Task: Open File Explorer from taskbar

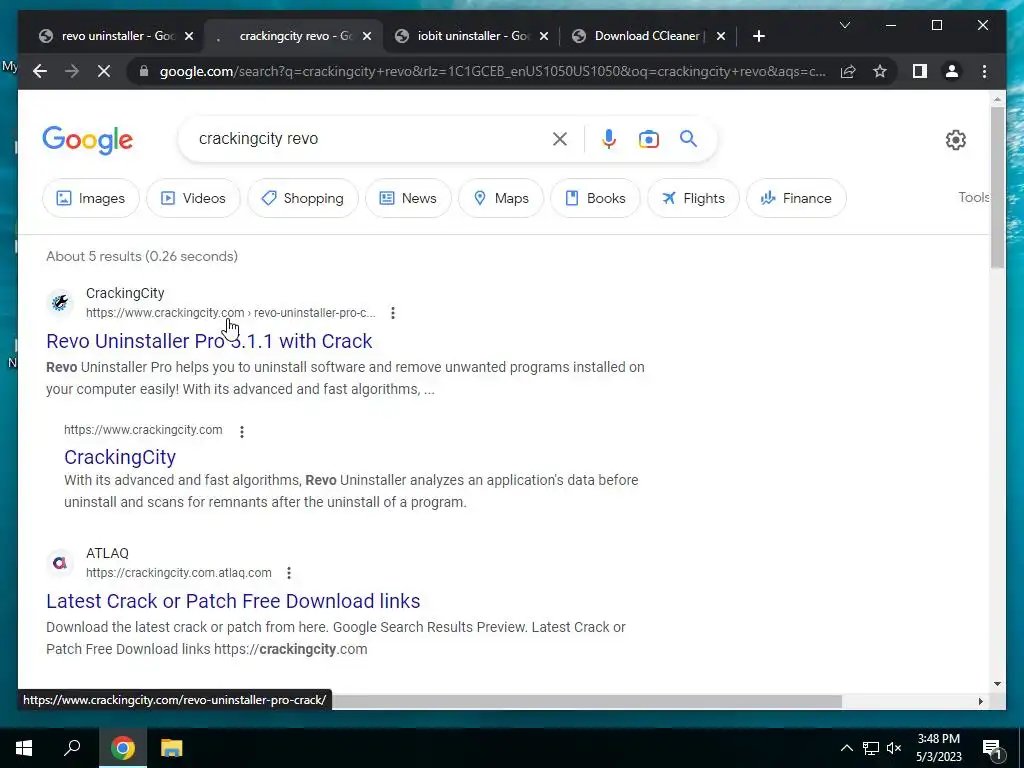Action: coord(171,748)
